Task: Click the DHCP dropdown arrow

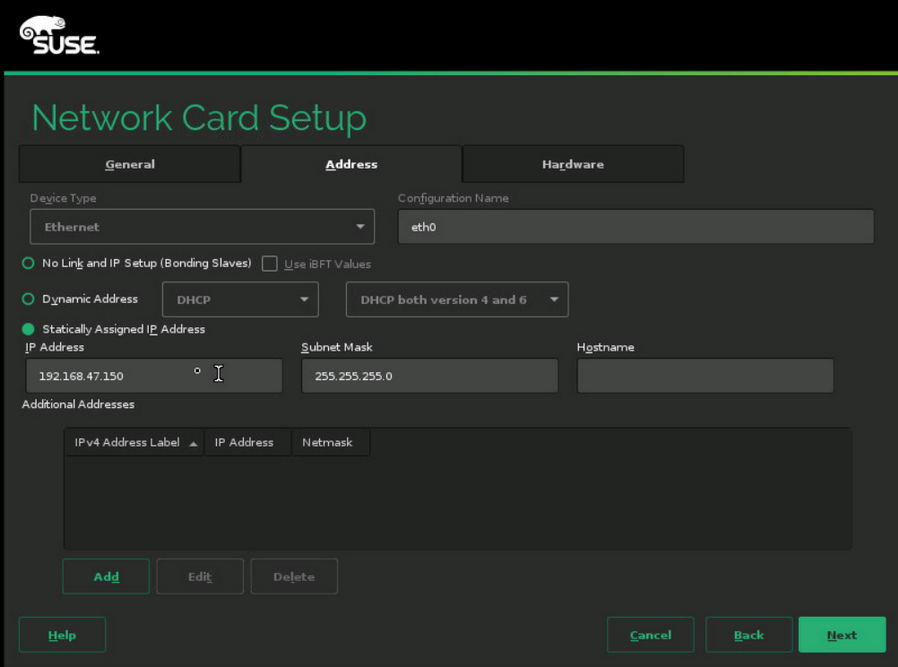Action: coord(303,299)
